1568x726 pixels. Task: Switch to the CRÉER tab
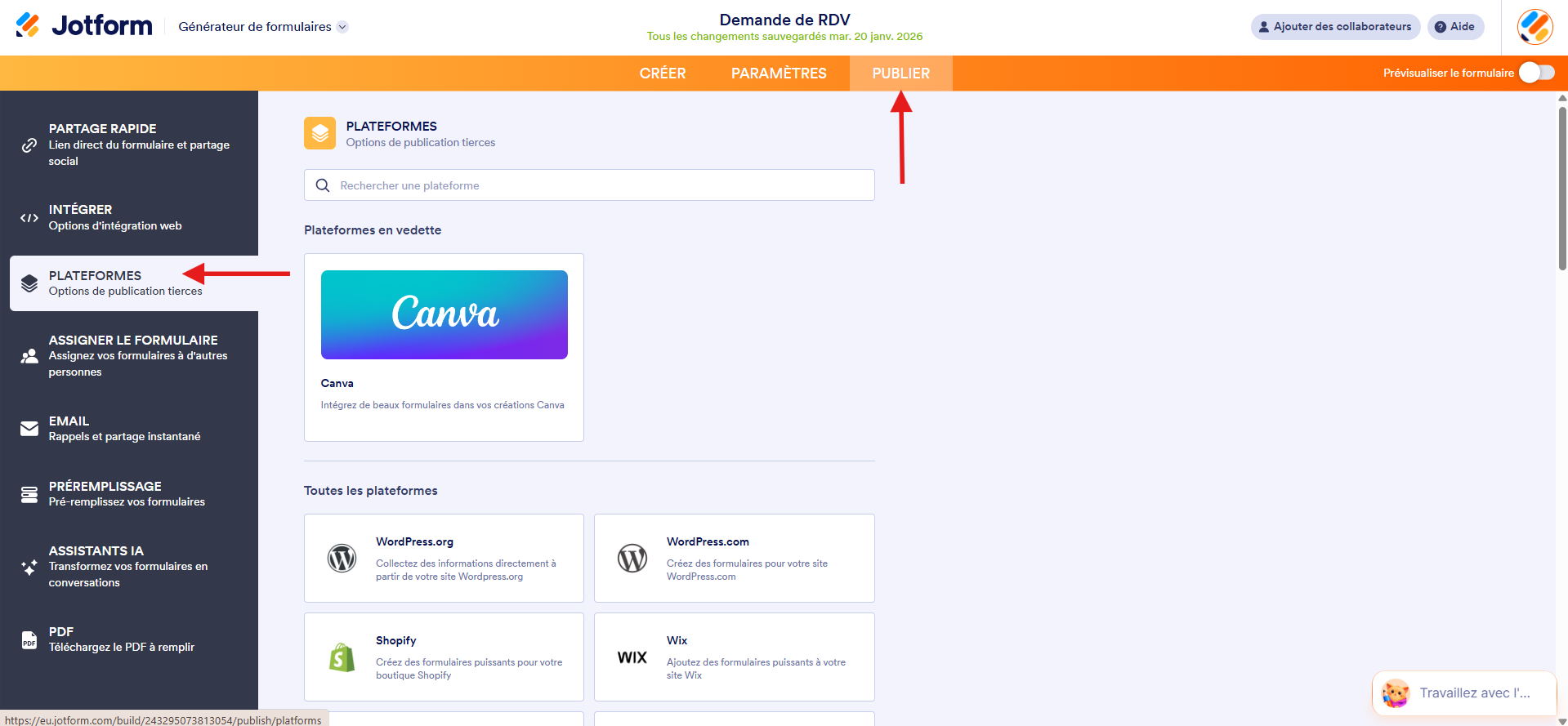tap(663, 73)
